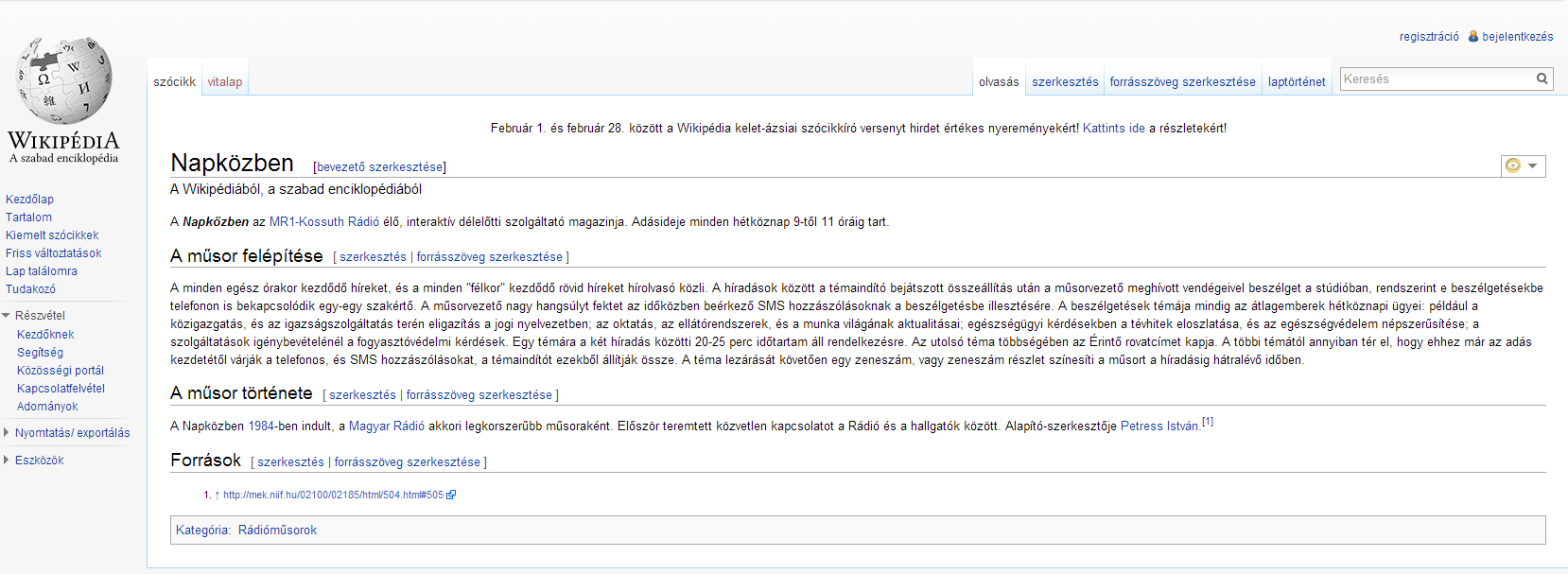Click footnote reference [1]
The width and height of the screenshot is (1568, 574).
[1208, 422]
